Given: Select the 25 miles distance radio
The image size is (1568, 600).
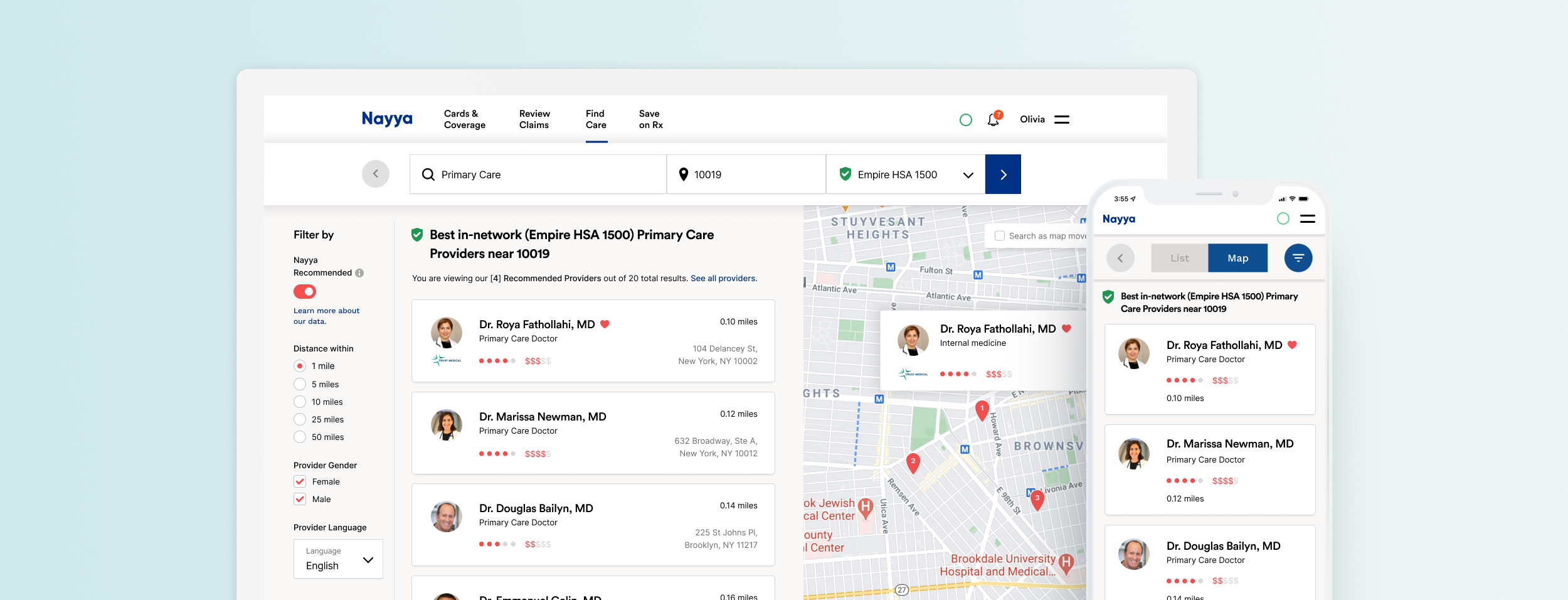Looking at the screenshot, I should (x=300, y=419).
